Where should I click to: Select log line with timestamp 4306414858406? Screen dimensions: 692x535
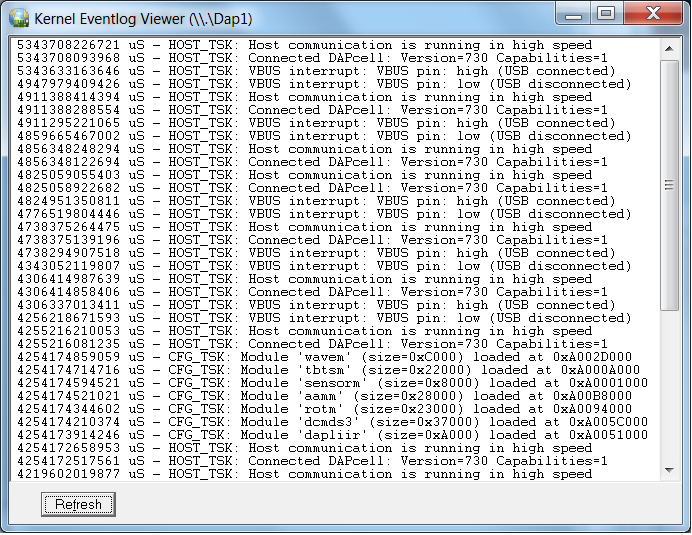312,292
